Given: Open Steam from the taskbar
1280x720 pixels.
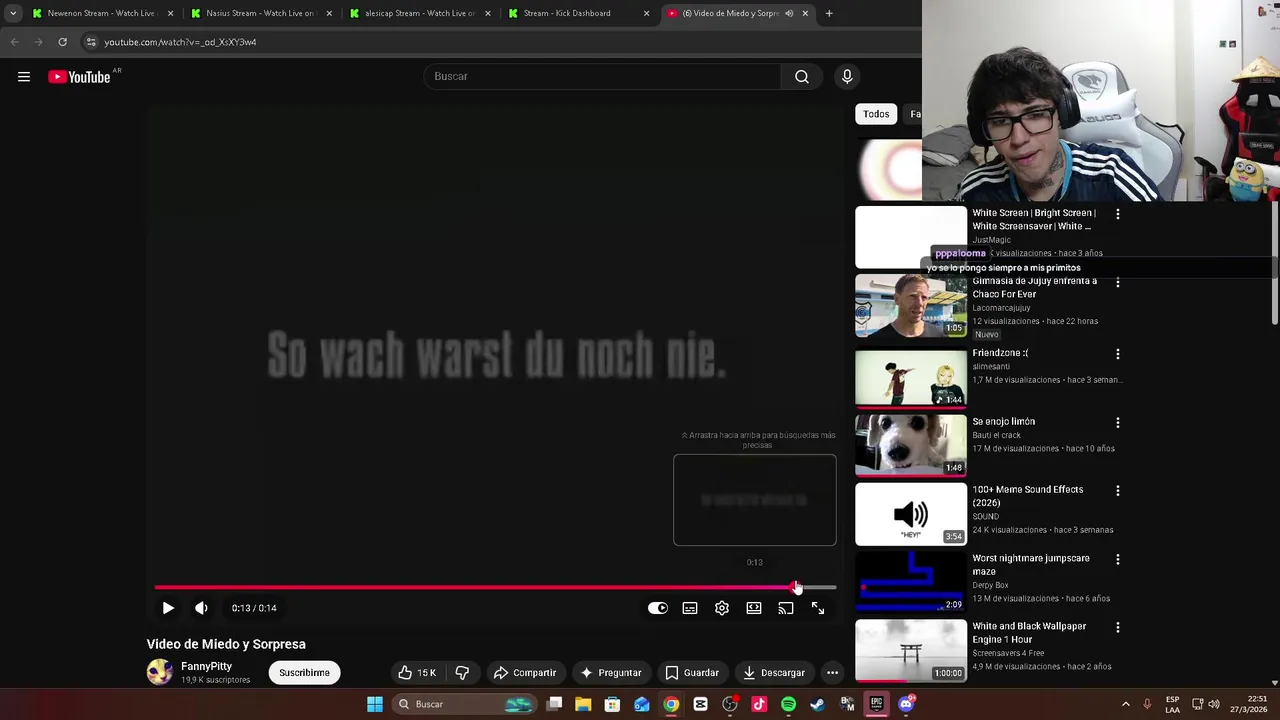Looking at the screenshot, I should (817, 704).
